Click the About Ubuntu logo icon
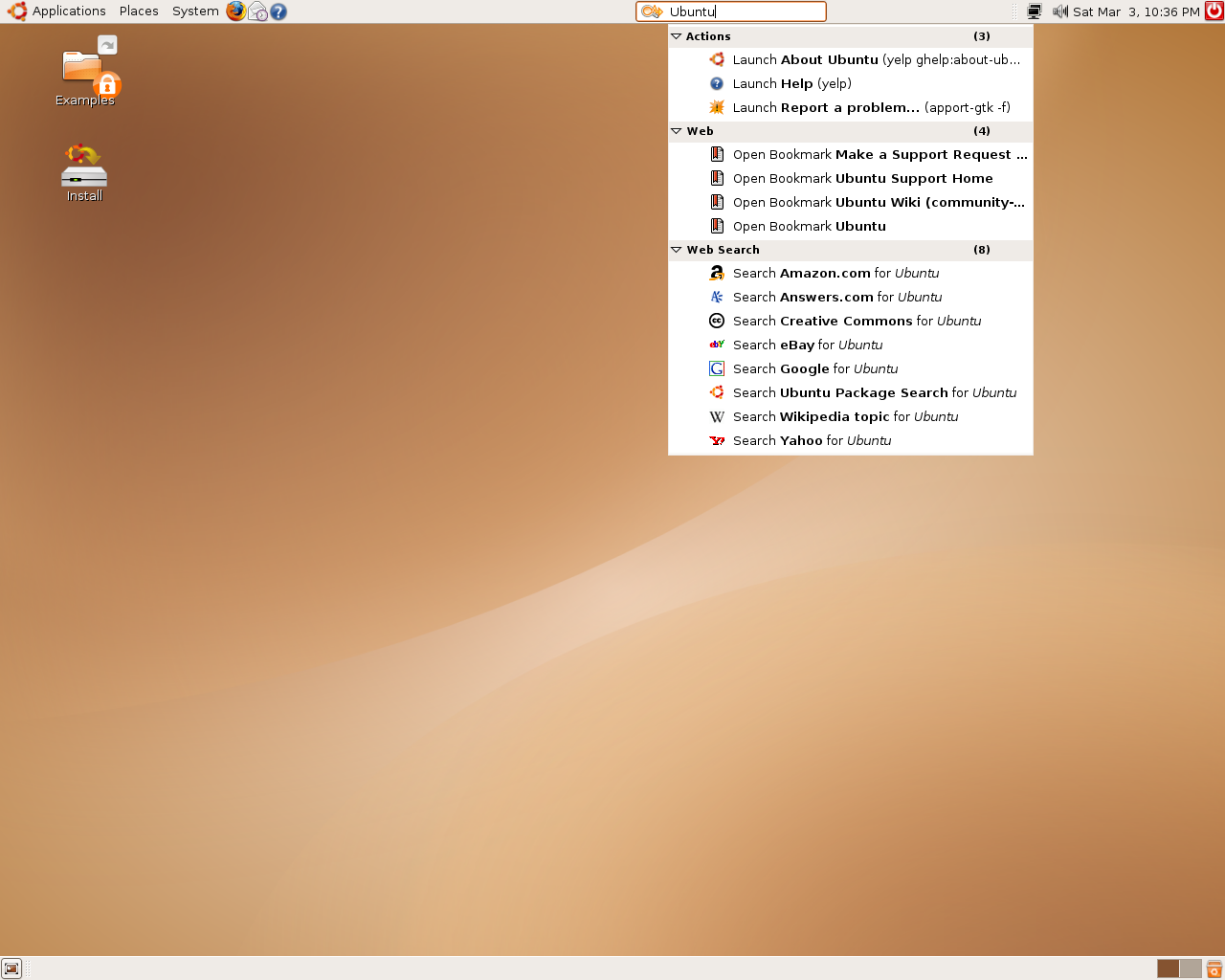 pyautogui.click(x=717, y=59)
